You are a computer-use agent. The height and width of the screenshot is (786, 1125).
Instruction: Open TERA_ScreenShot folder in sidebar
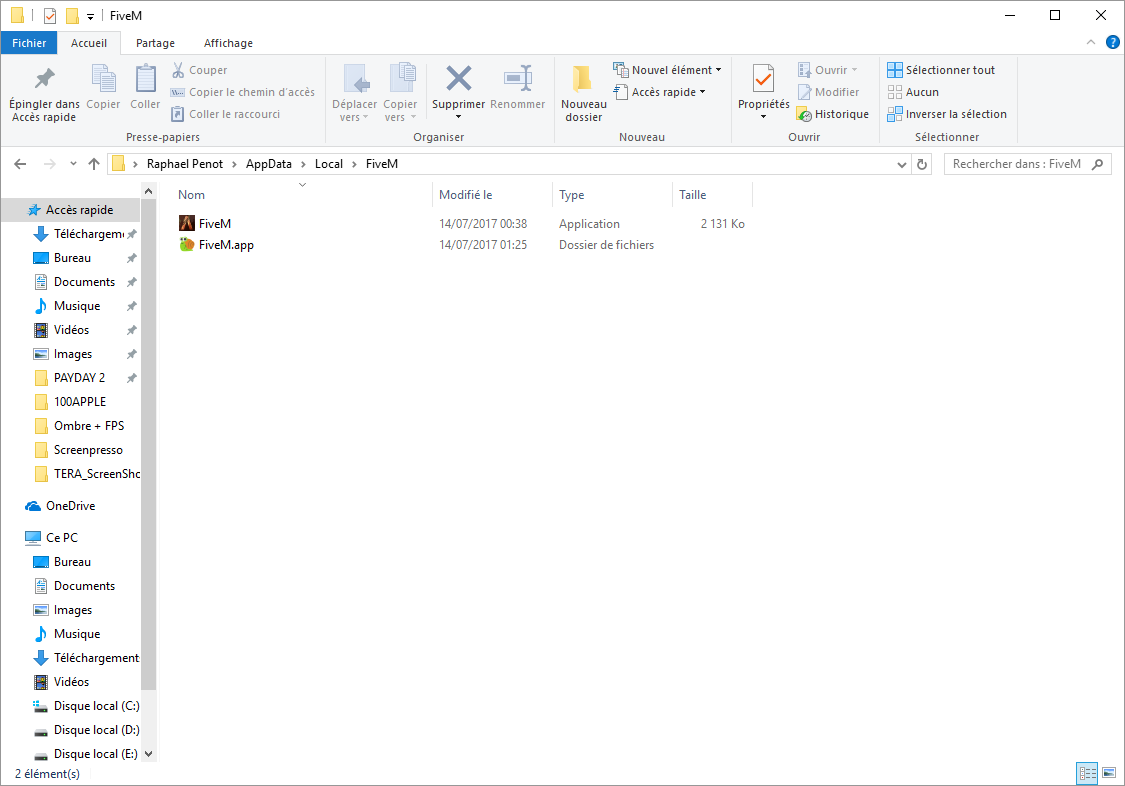(86, 474)
